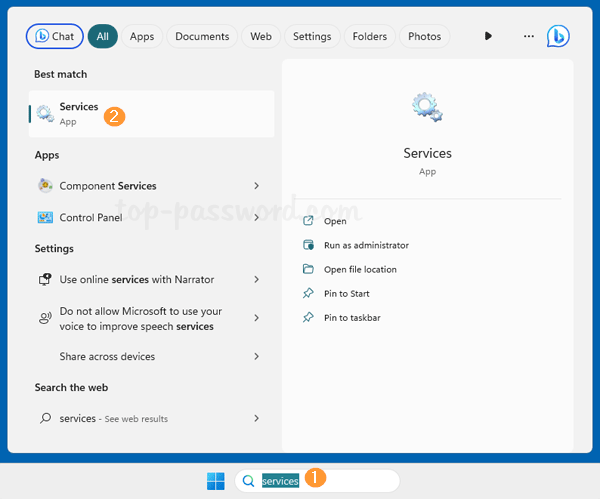The width and height of the screenshot is (600, 499).
Task: Choose Run as administrator for Services
Action: [365, 245]
